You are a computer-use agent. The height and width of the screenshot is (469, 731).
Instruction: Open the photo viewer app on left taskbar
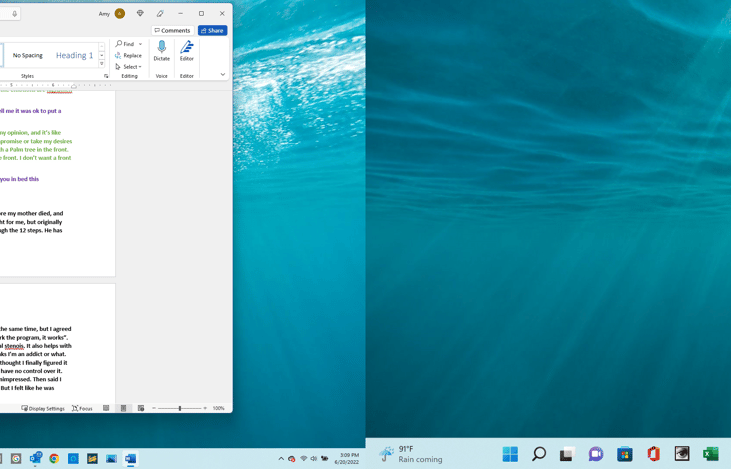[x=111, y=459]
